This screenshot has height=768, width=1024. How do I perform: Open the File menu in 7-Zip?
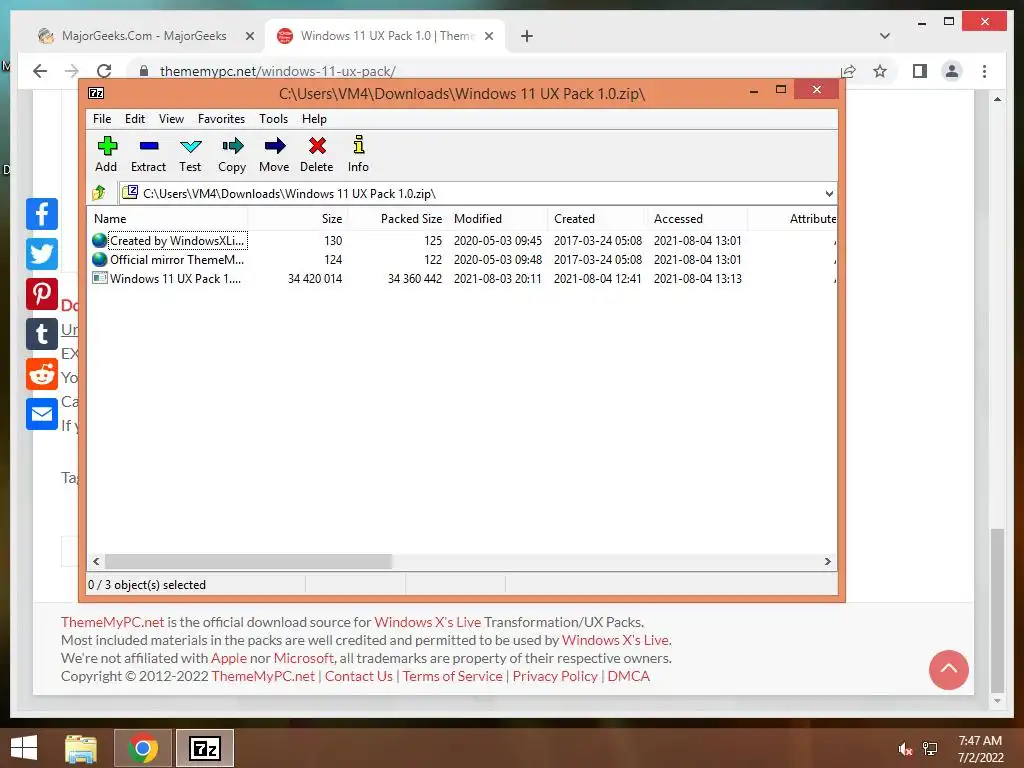(x=102, y=119)
